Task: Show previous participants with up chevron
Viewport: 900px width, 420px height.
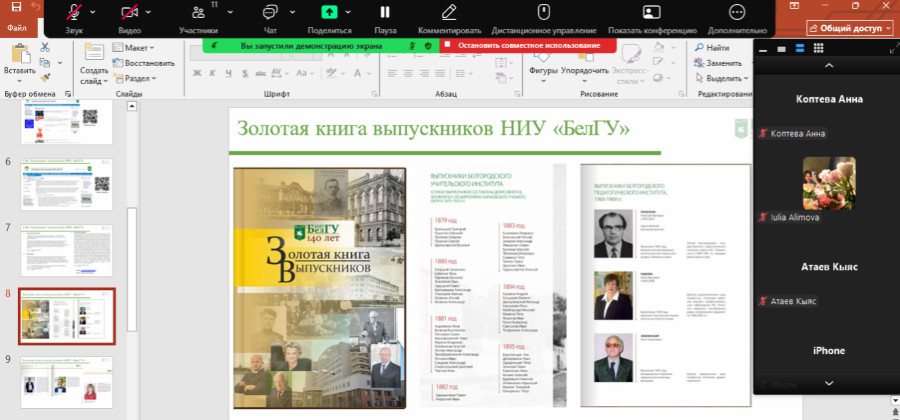Action: click(829, 65)
